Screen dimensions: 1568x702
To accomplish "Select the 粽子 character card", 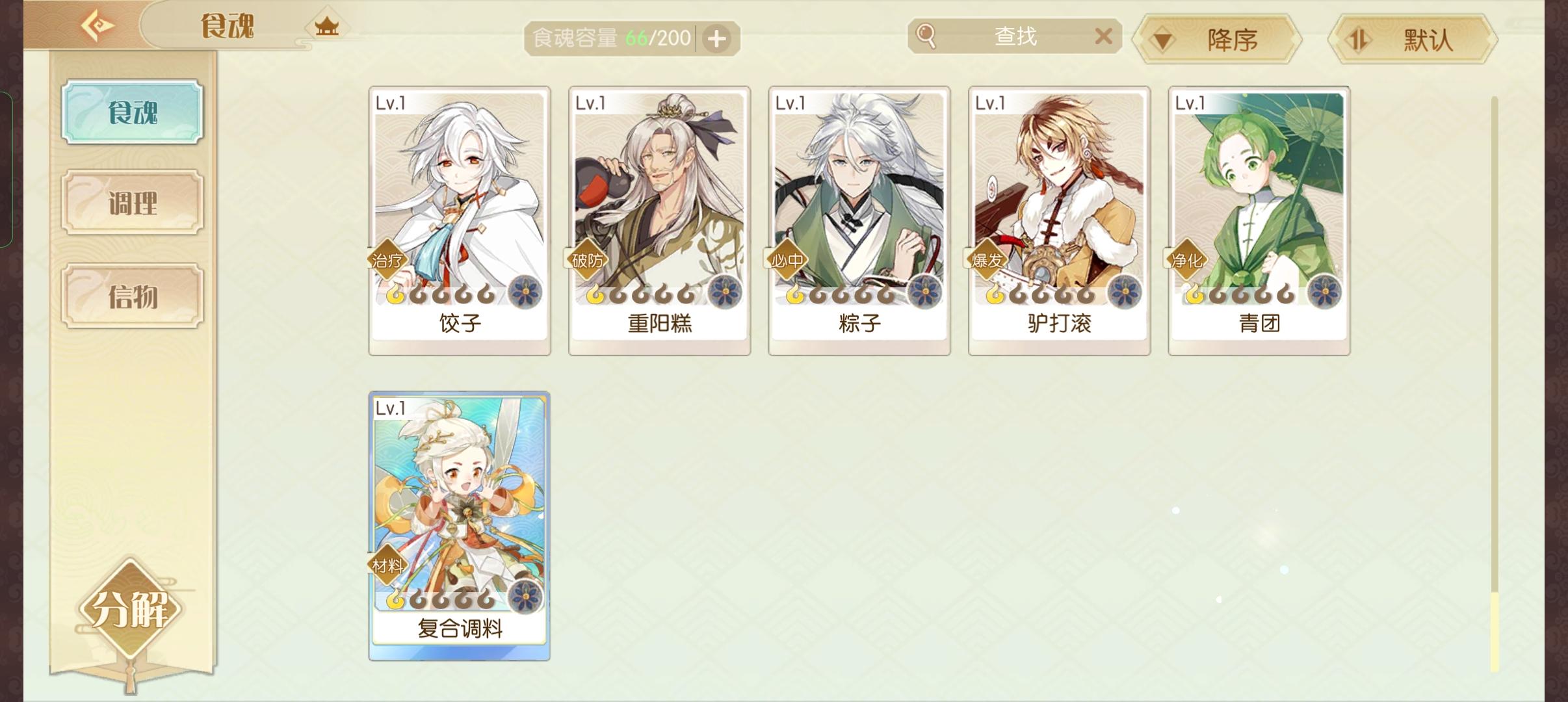I will pos(859,221).
